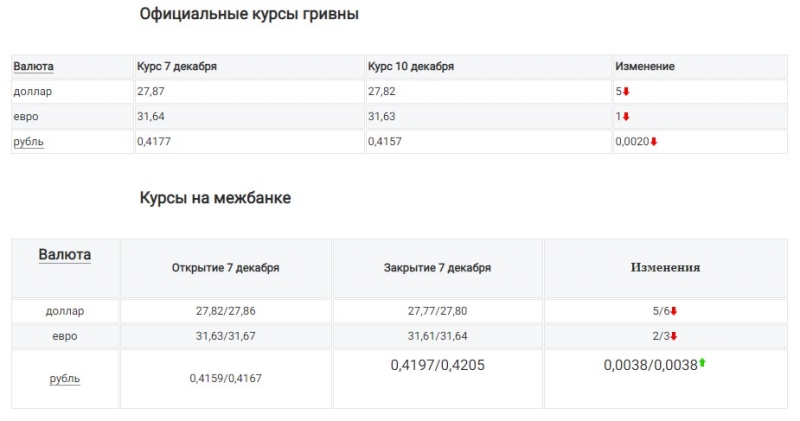
Task: Click red down arrow in euro official row
Action: click(x=626, y=117)
